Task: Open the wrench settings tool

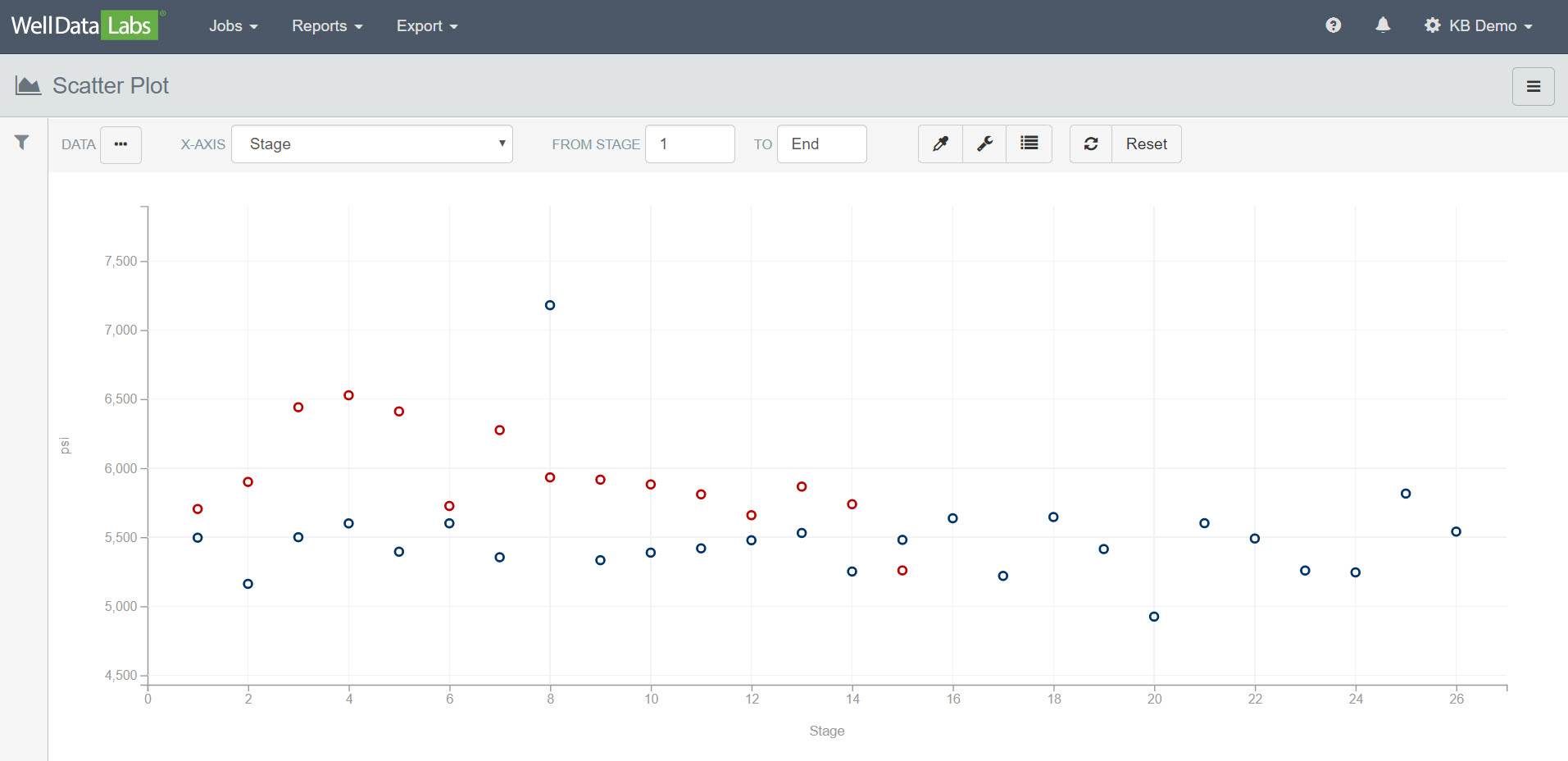Action: coord(984,144)
